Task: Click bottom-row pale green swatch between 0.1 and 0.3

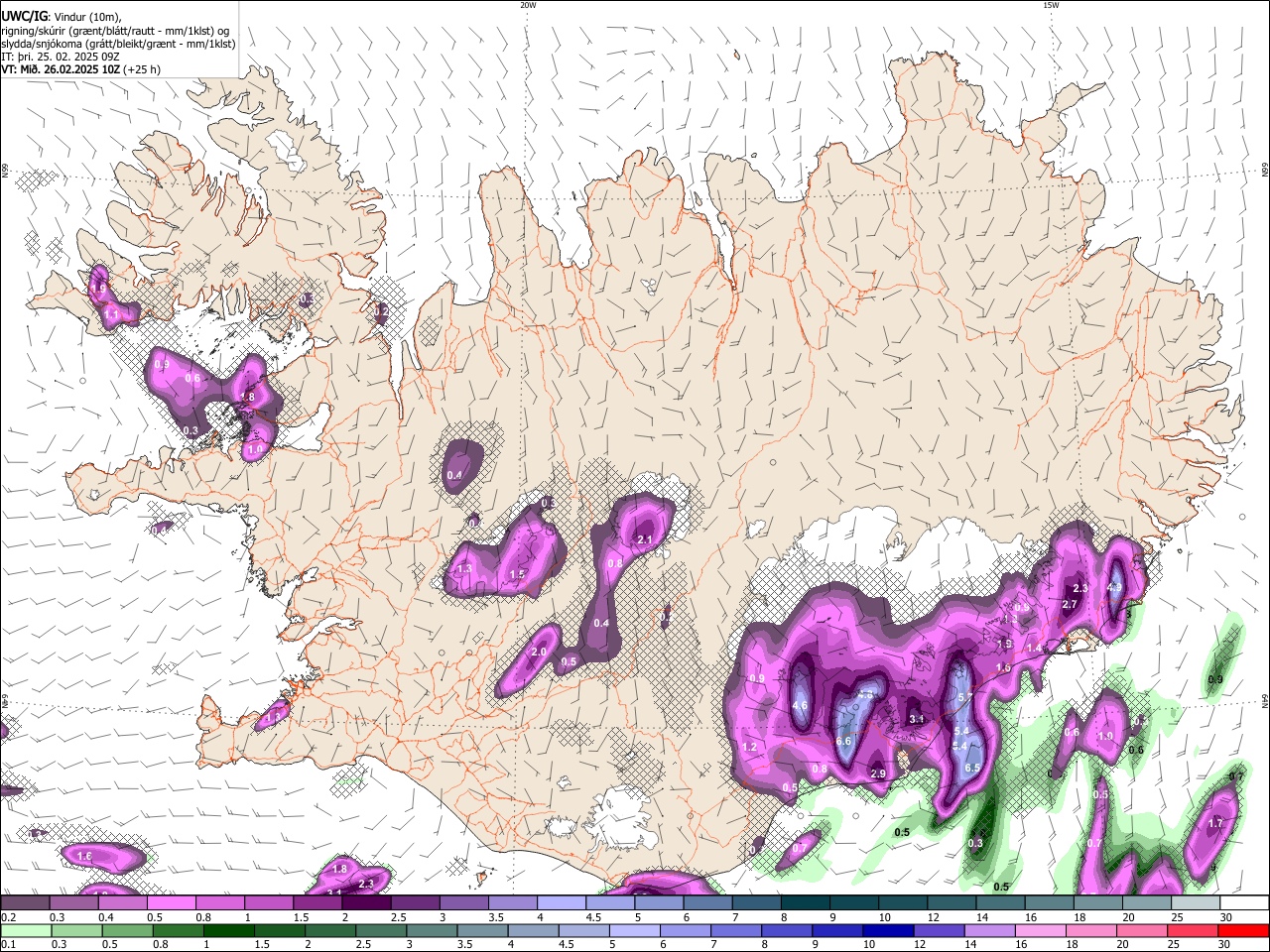Action: pos(26,930)
